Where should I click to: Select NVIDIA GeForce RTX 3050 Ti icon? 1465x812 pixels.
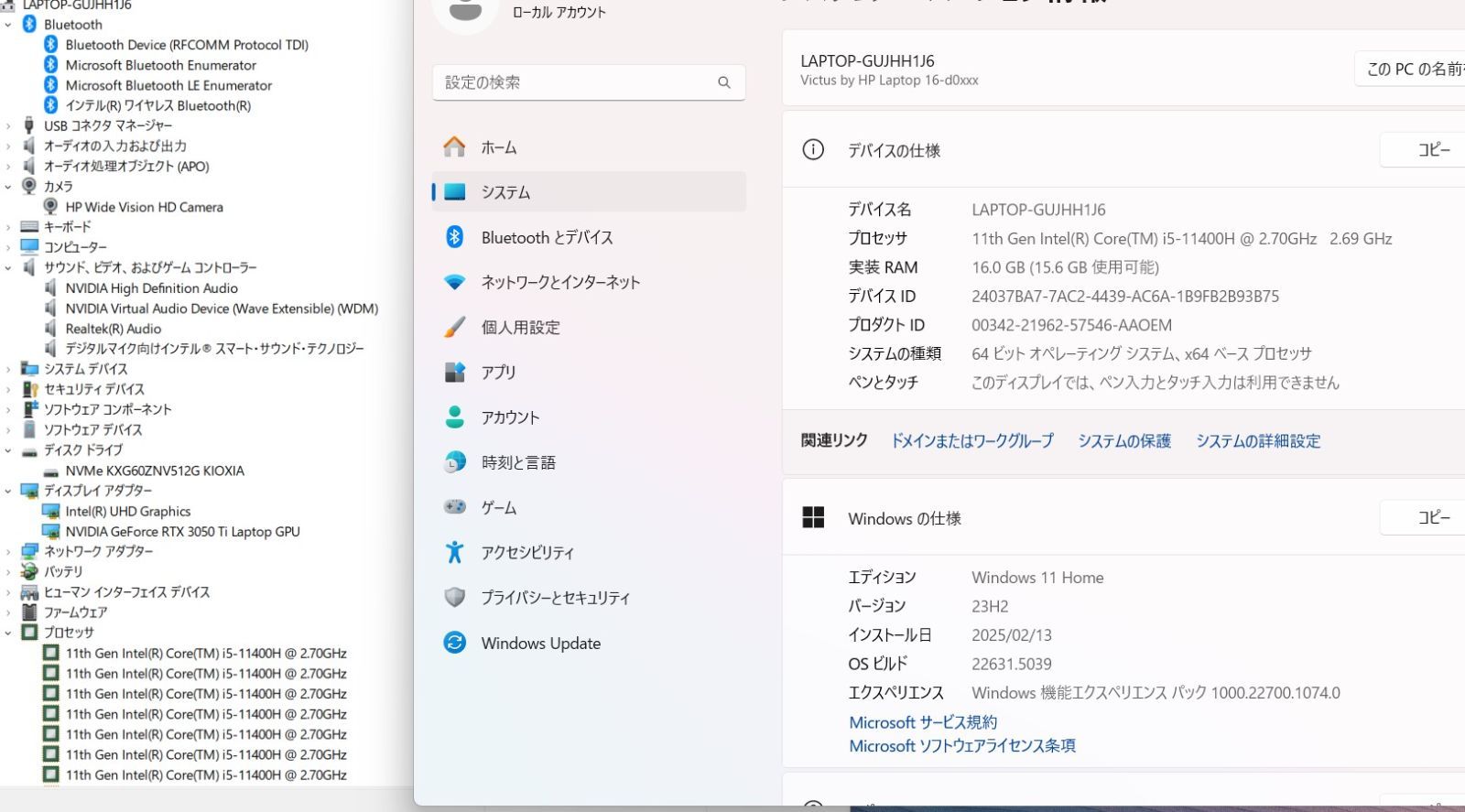(51, 531)
